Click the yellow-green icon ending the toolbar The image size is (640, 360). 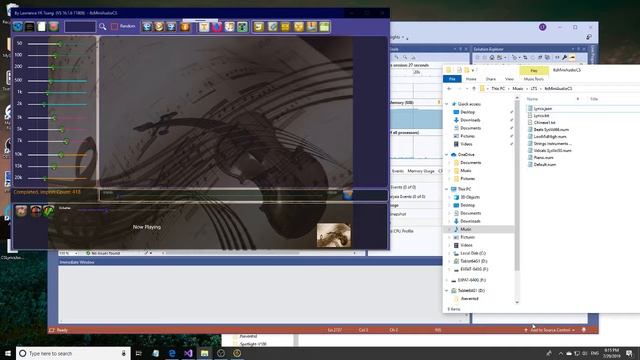pyautogui.click(x=324, y=27)
